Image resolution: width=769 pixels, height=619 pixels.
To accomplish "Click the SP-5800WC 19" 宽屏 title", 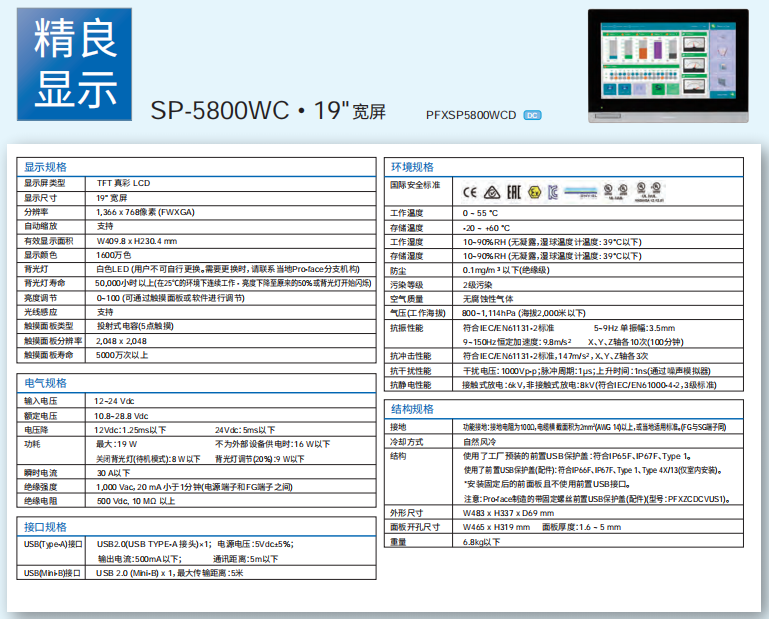I will click(x=268, y=111).
